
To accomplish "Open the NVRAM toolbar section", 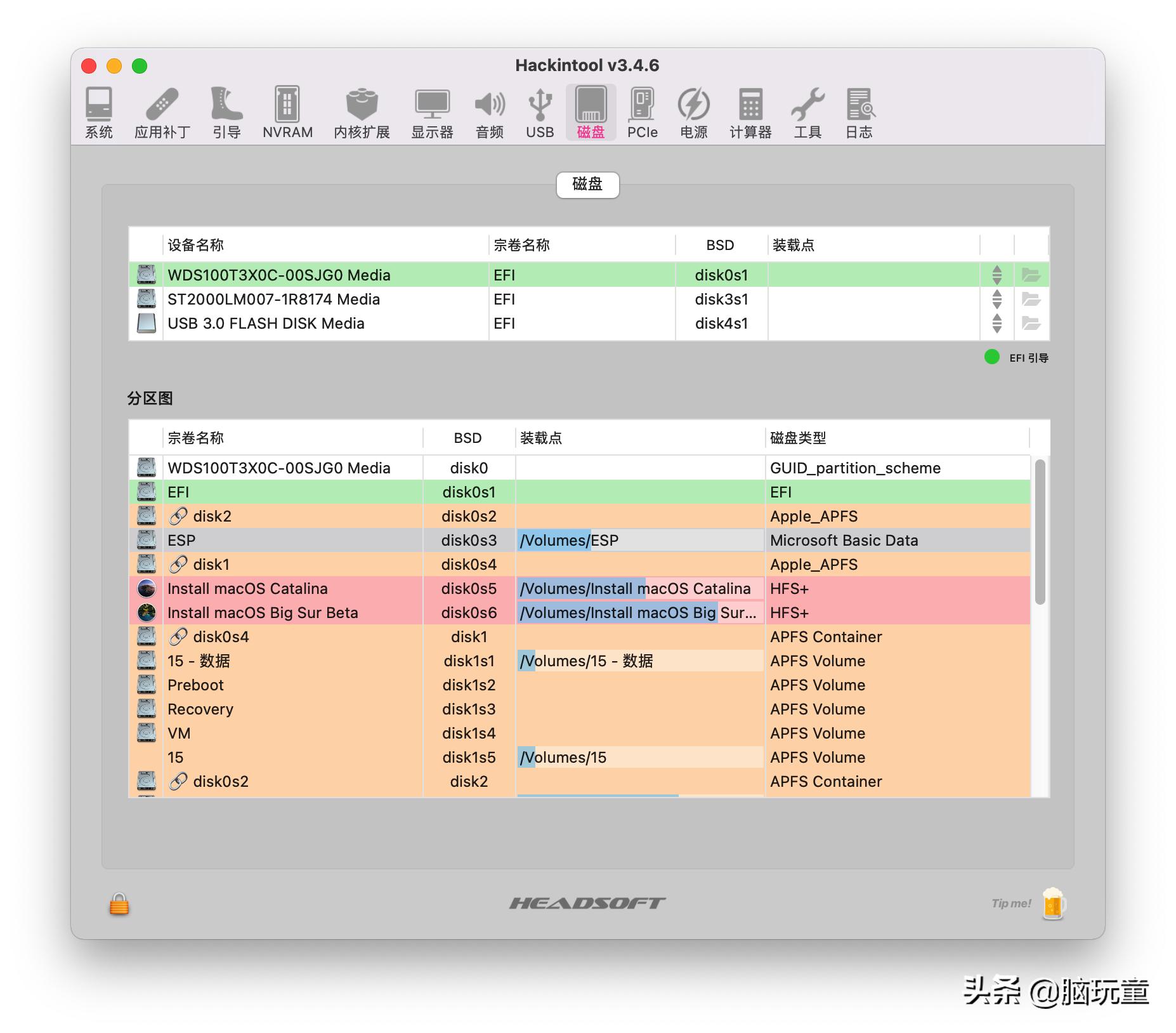I will click(x=287, y=112).
